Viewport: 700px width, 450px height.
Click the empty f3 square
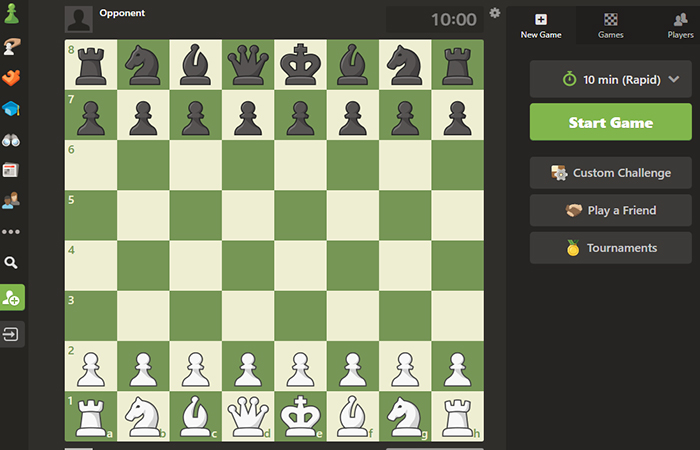pyautogui.click(x=353, y=316)
